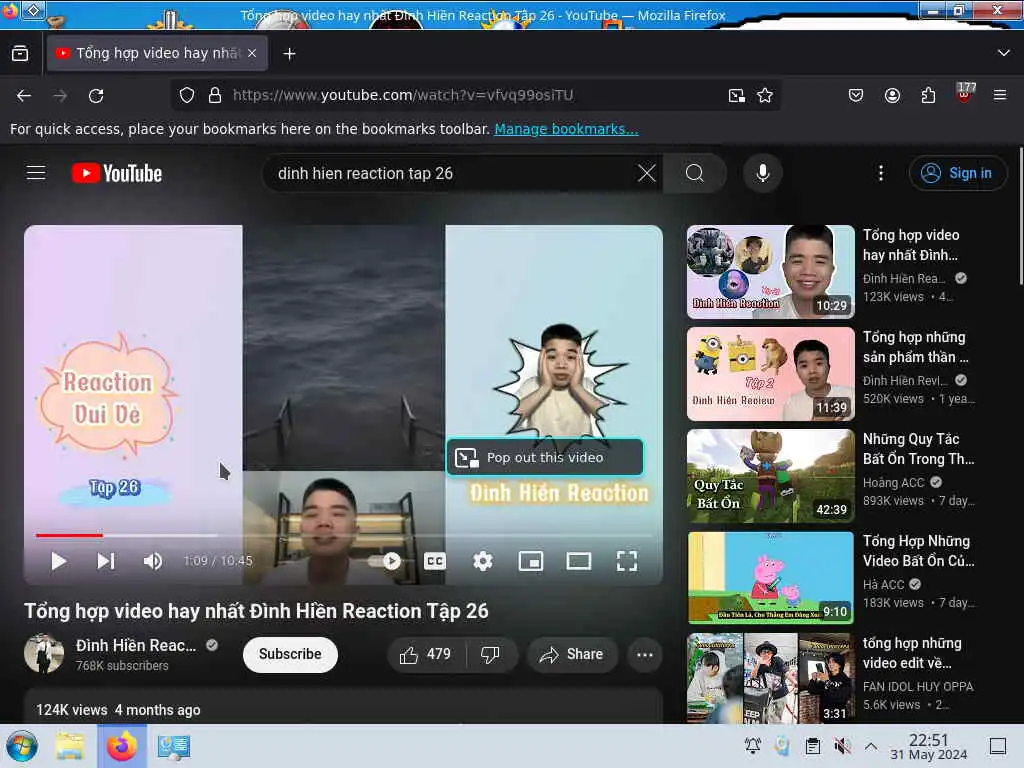Open a new browser tab
1024x768 pixels.
(x=289, y=54)
